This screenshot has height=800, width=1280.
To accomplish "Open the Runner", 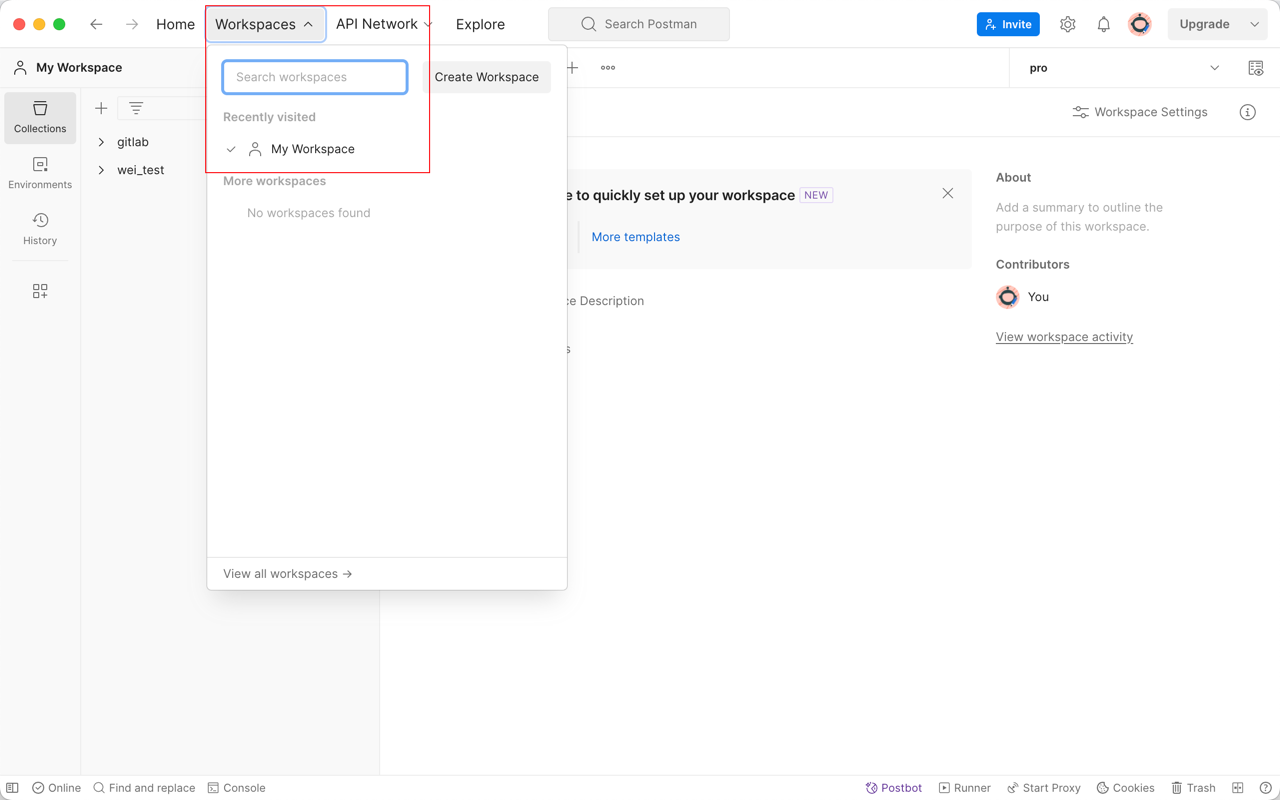I will coord(964,788).
